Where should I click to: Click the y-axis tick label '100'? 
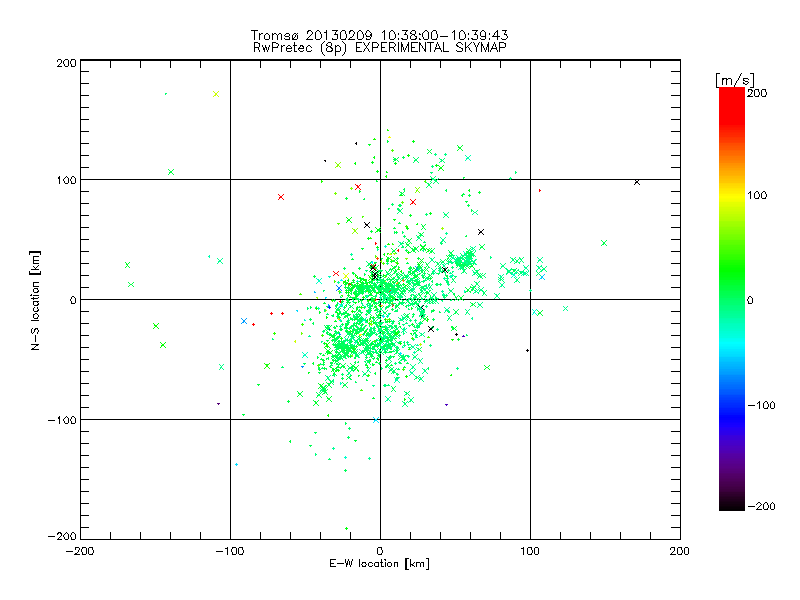(x=66, y=181)
